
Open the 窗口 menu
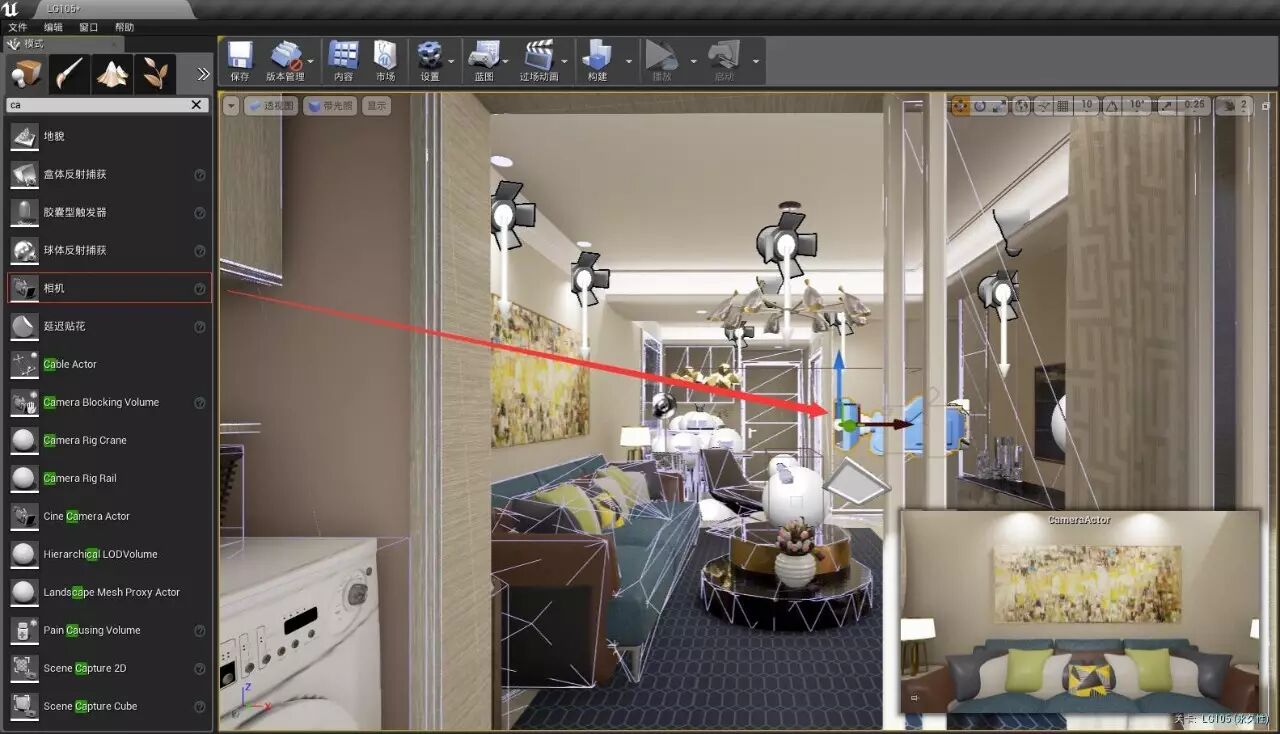click(88, 27)
